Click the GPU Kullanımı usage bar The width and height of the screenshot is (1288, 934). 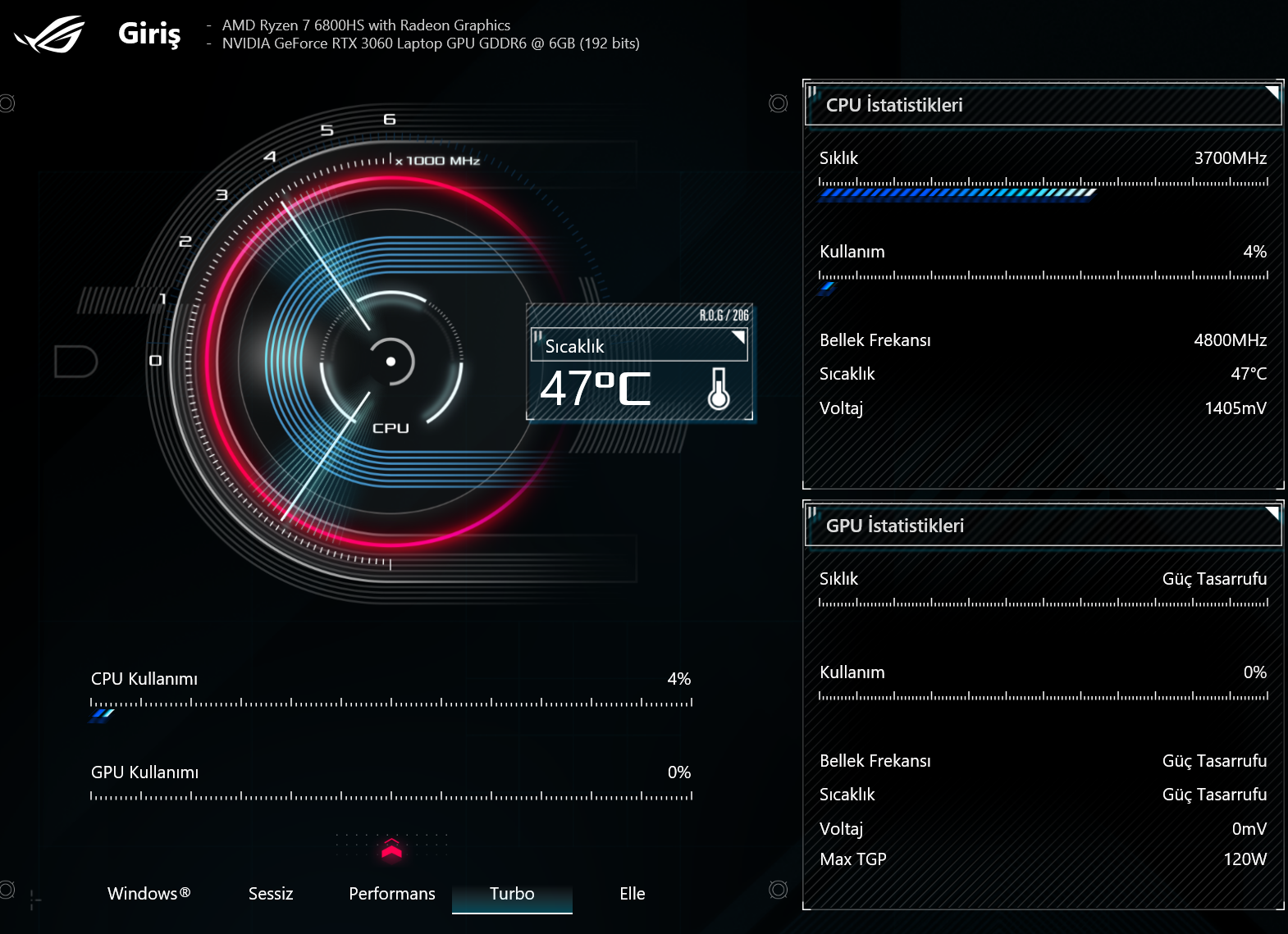[x=391, y=796]
